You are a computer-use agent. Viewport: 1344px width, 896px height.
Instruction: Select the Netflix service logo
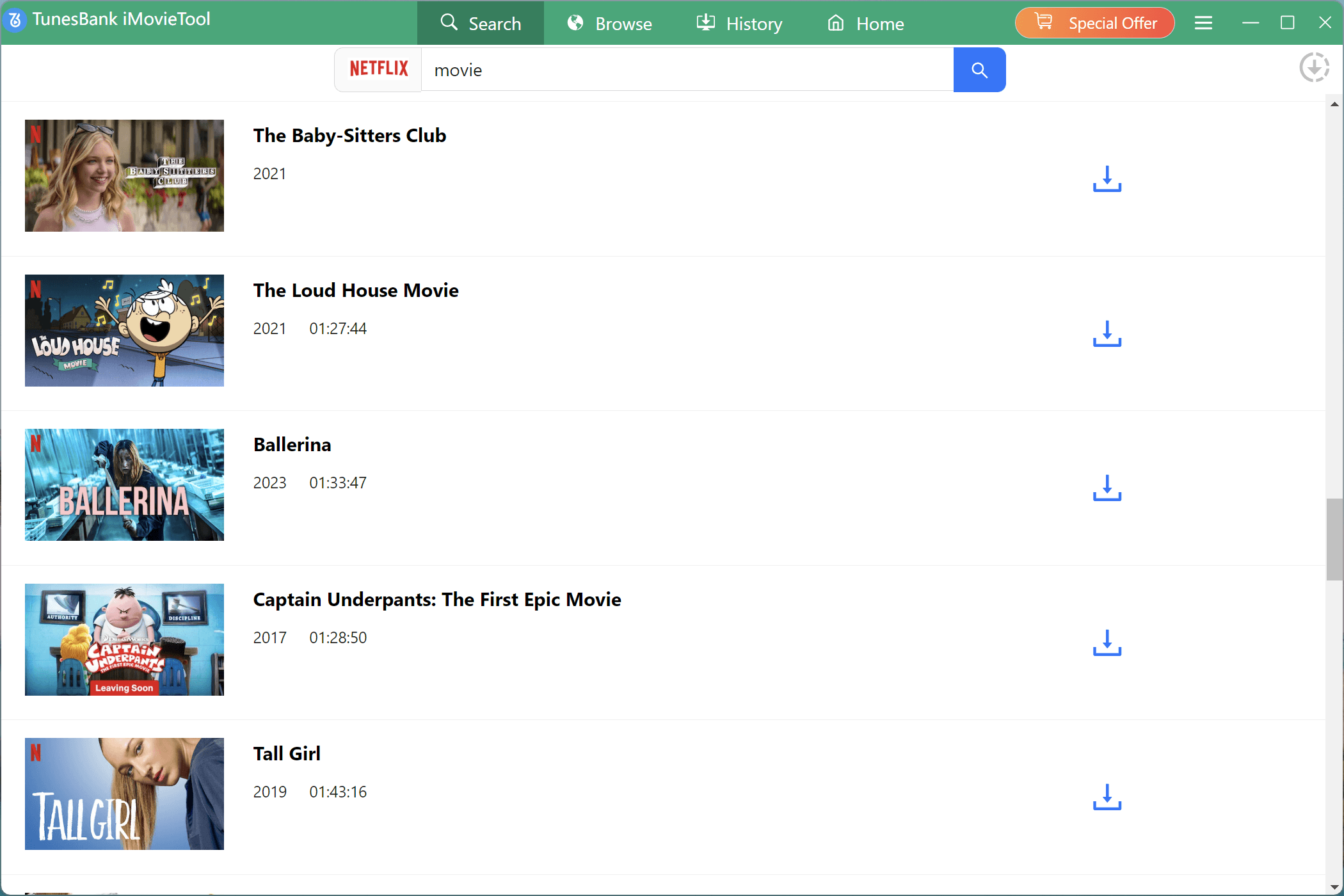pos(378,69)
